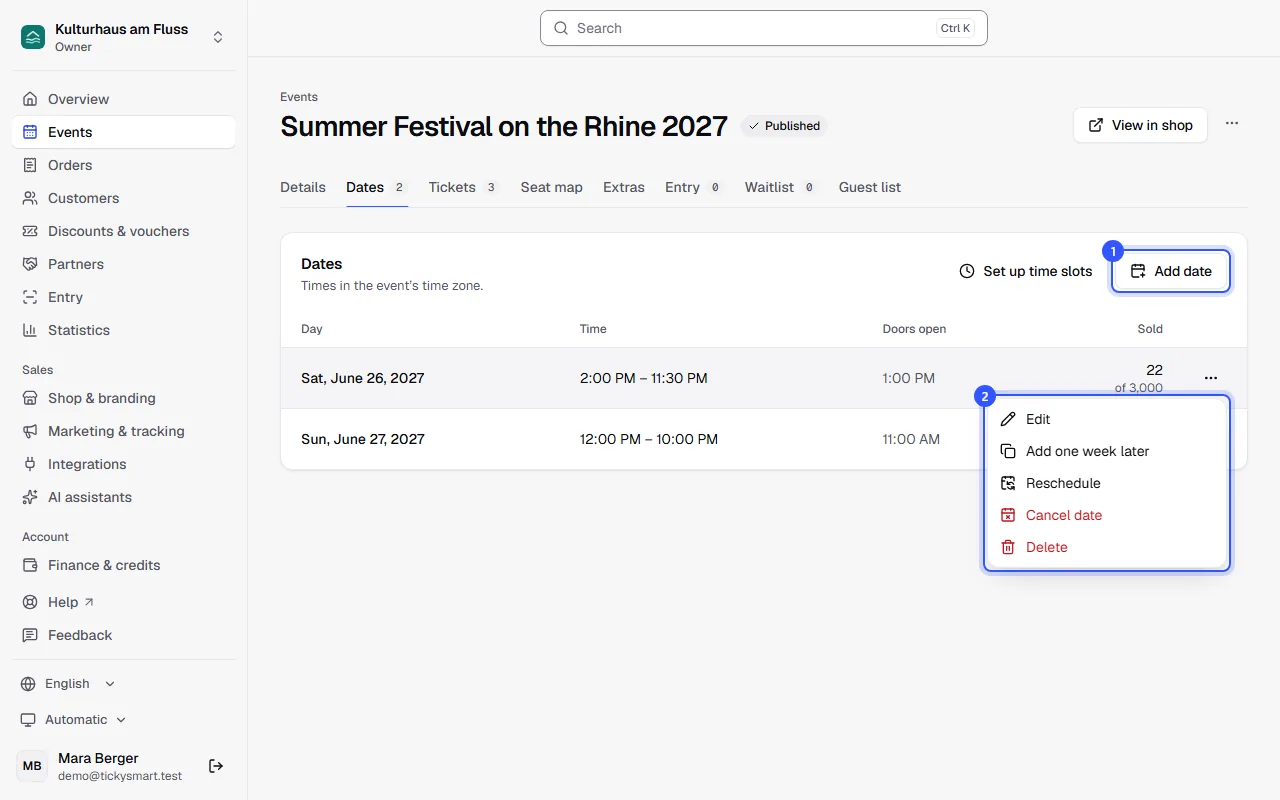Screen dimensions: 1280x800
Task: Click the Entry scan icon in sidebar
Action: tap(30, 297)
